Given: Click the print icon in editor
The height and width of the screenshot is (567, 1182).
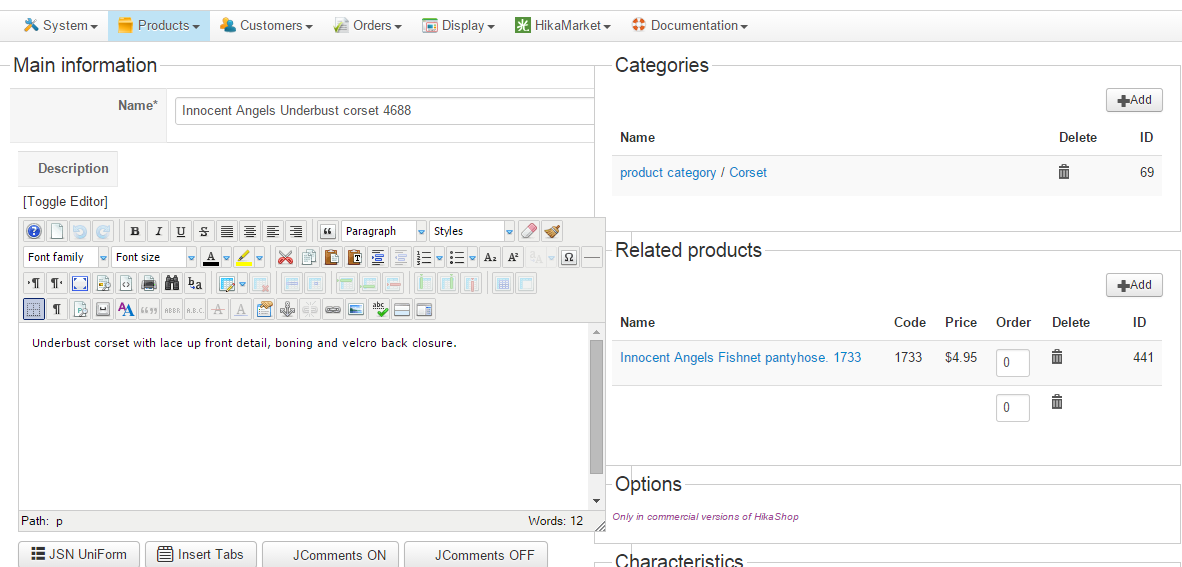Looking at the screenshot, I should pyautogui.click(x=149, y=283).
